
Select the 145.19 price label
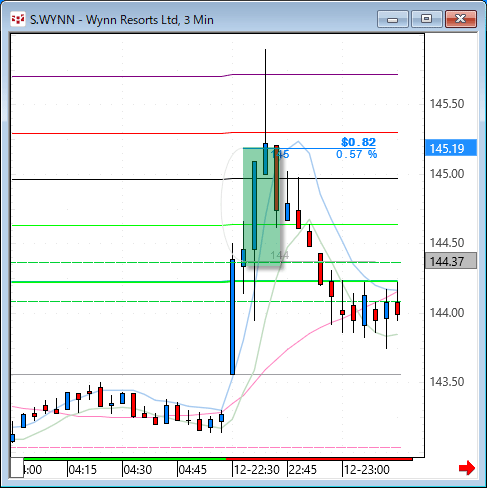[451, 148]
